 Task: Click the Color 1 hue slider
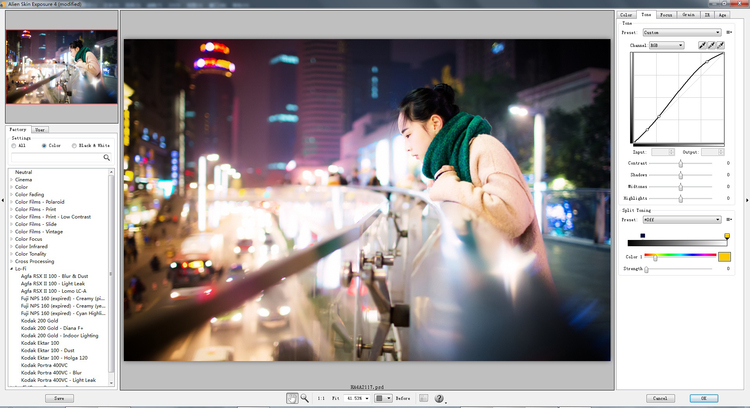[x=680, y=256]
